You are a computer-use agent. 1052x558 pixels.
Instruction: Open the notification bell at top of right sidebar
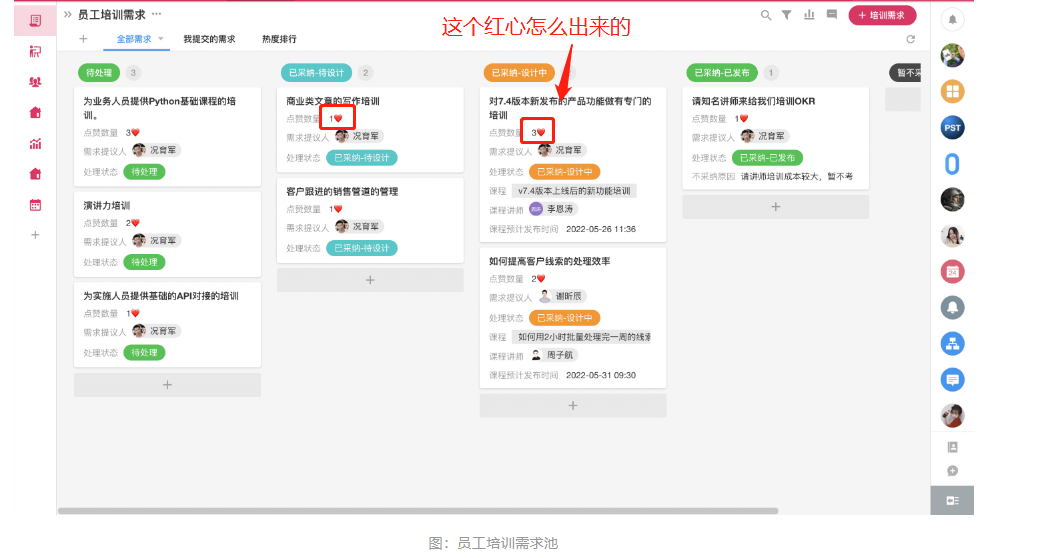pyautogui.click(x=952, y=19)
